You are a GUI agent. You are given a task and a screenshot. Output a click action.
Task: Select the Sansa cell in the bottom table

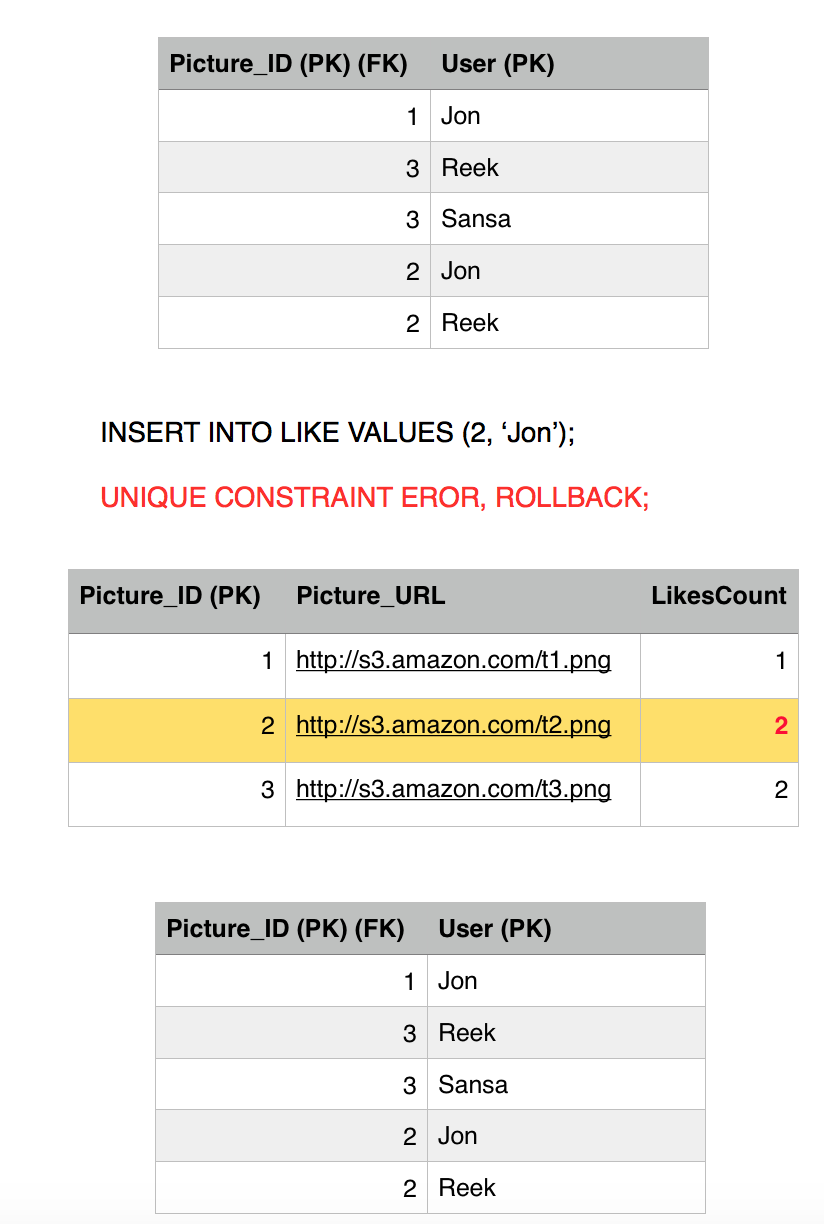click(x=473, y=1085)
